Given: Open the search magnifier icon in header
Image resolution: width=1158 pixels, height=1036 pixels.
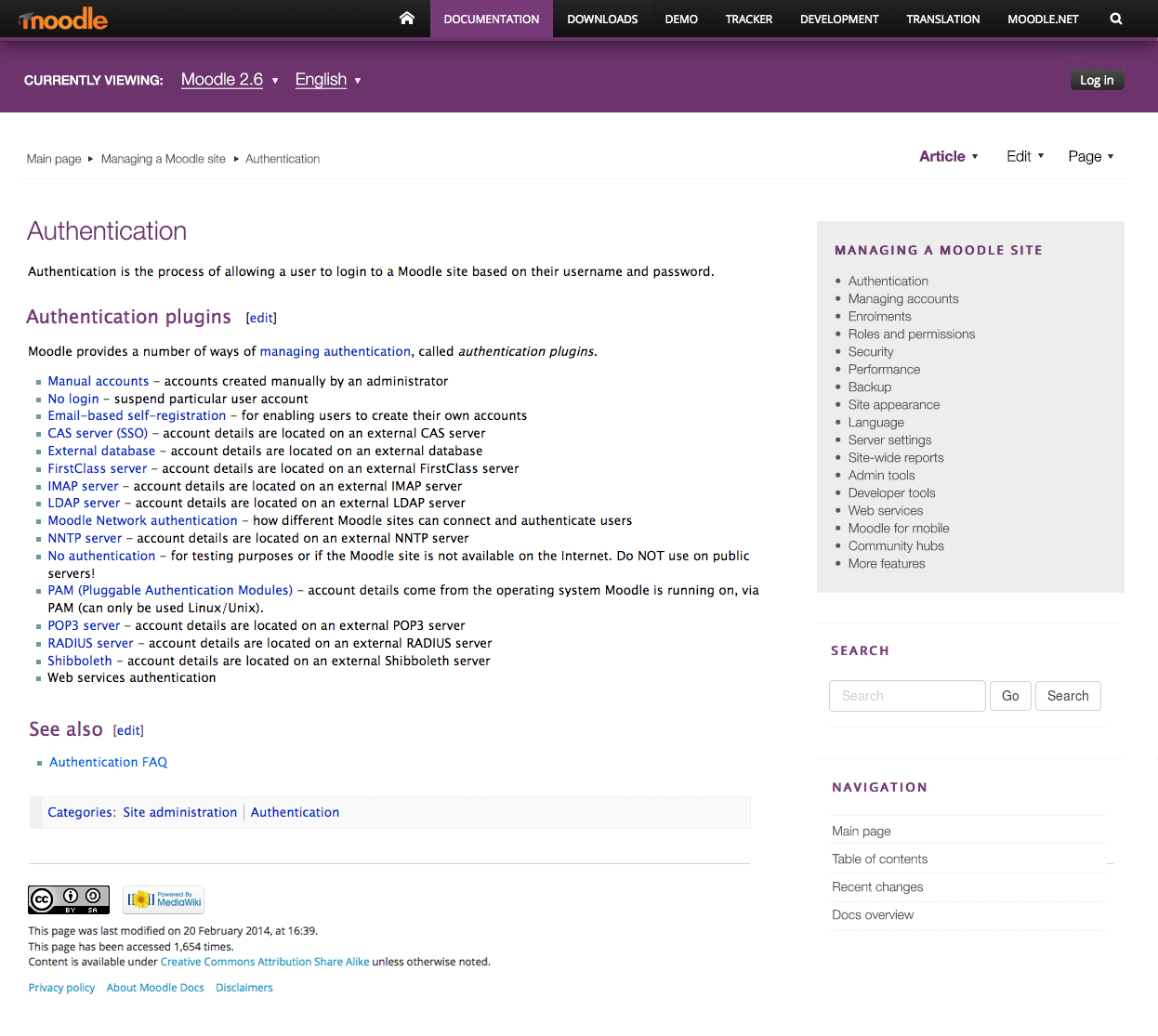Looking at the screenshot, I should [1116, 19].
